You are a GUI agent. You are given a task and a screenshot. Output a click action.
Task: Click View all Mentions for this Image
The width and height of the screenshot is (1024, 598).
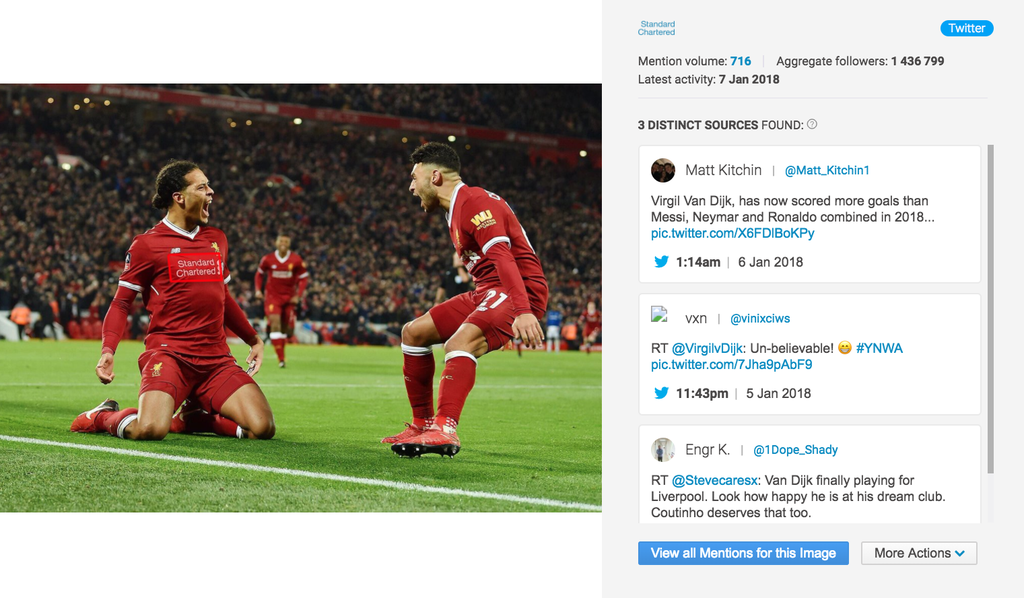pyautogui.click(x=743, y=553)
